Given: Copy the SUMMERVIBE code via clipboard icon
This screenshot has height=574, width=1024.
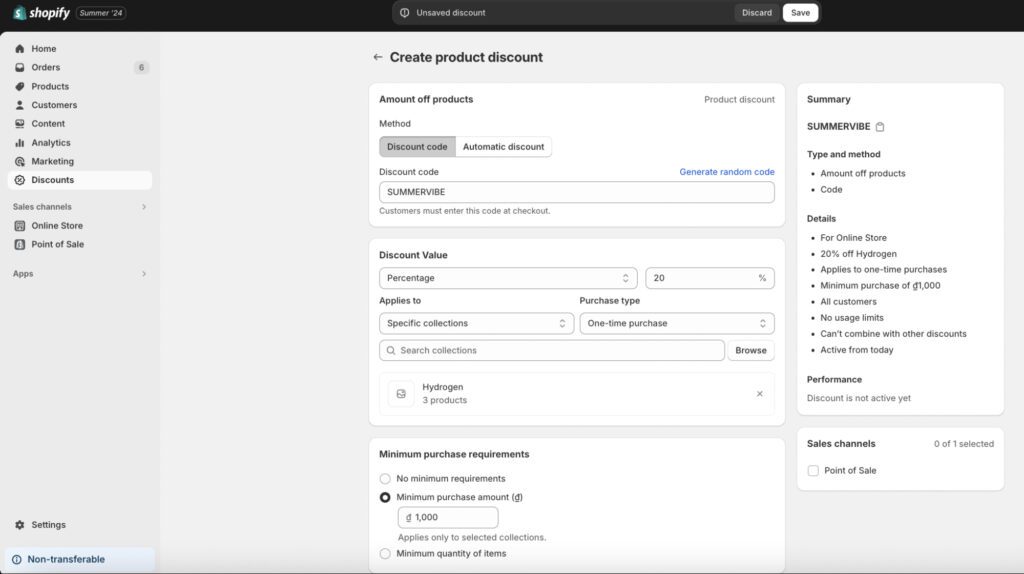Looking at the screenshot, I should 880,127.
